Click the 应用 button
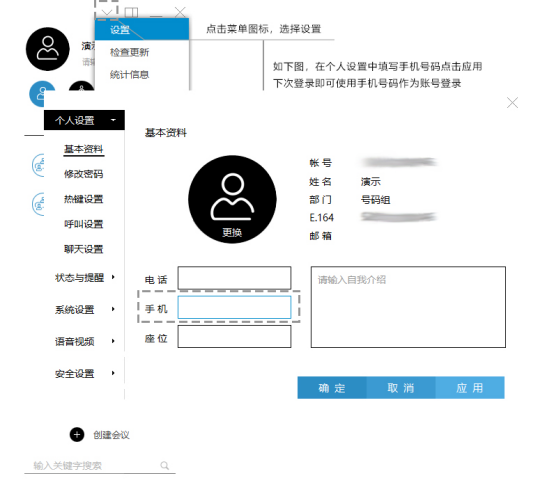 tap(470, 388)
